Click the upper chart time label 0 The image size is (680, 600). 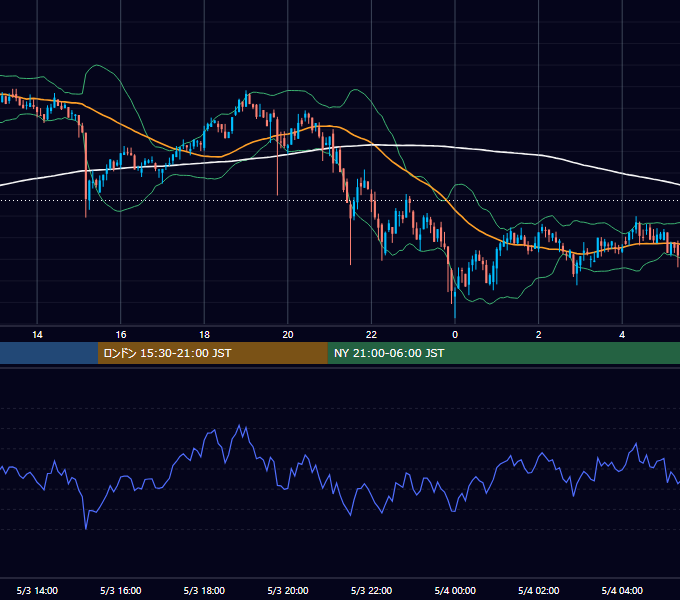[x=455, y=335]
